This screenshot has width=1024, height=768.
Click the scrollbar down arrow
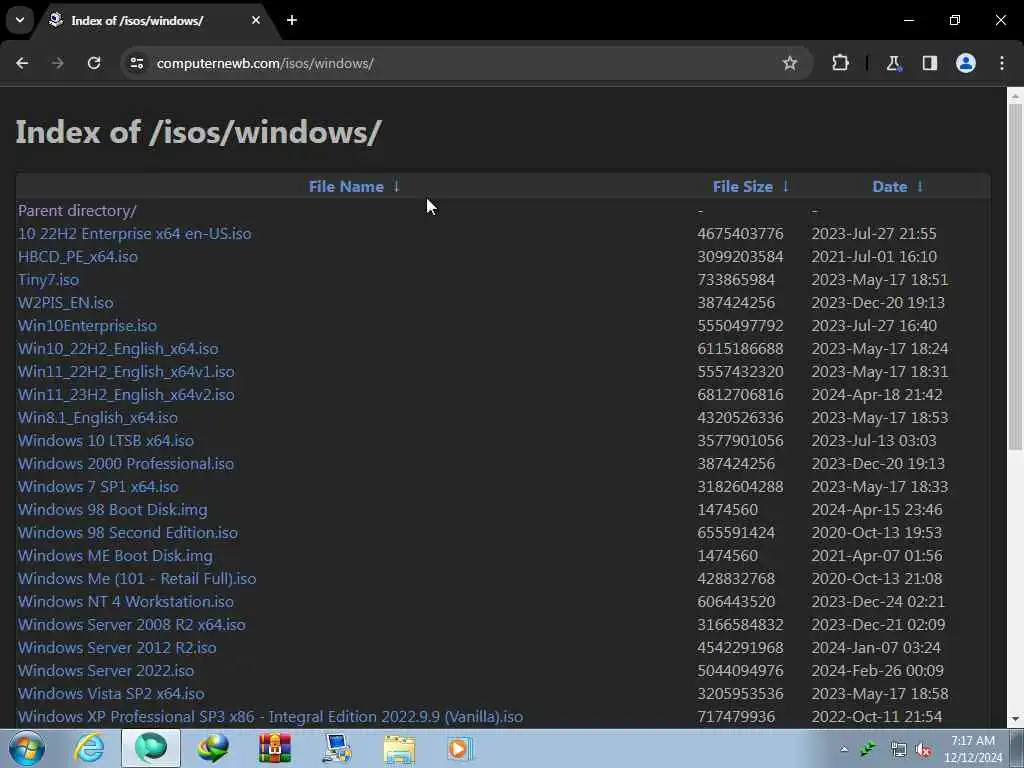coord(1015,719)
